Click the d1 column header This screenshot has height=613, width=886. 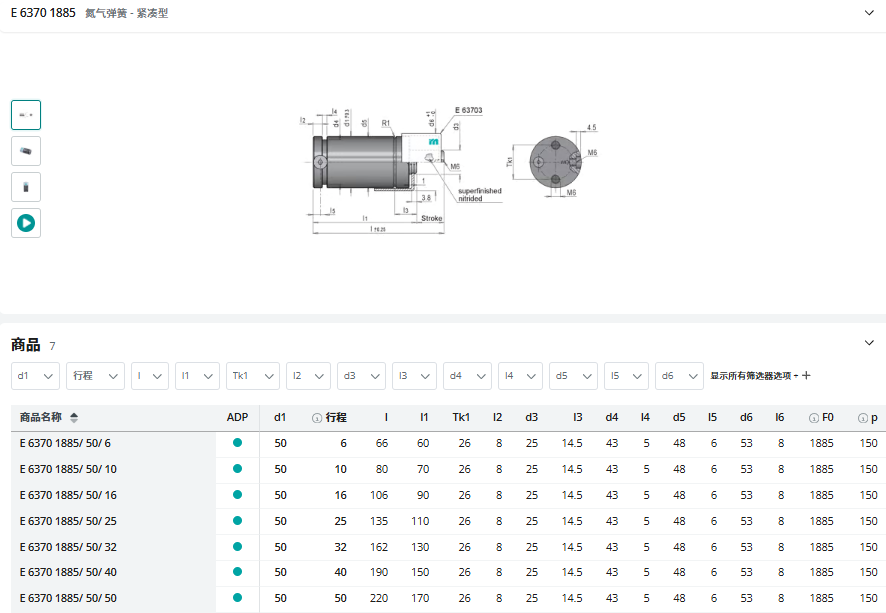tap(280, 418)
